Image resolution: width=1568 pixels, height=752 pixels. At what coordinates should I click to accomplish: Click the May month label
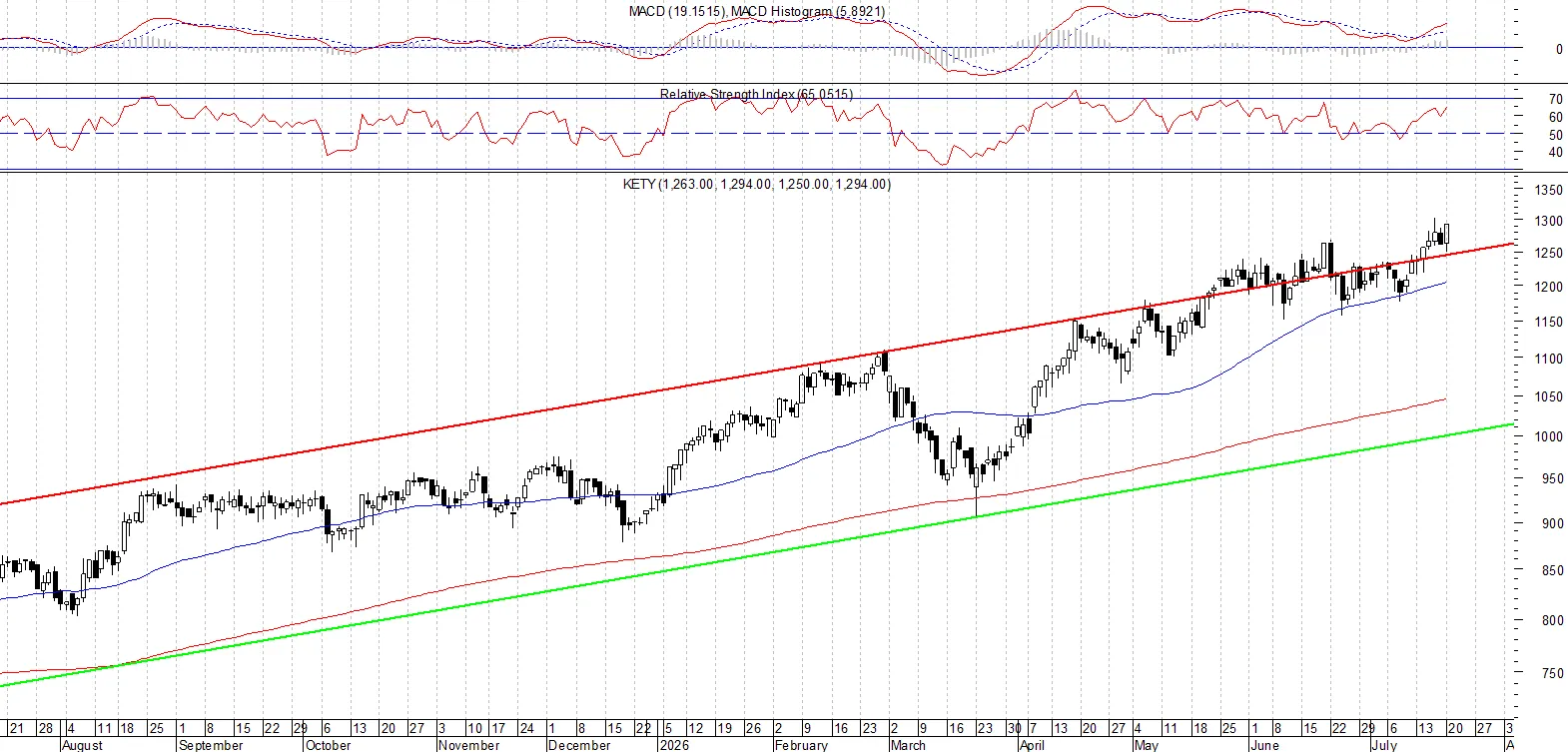(x=1147, y=745)
